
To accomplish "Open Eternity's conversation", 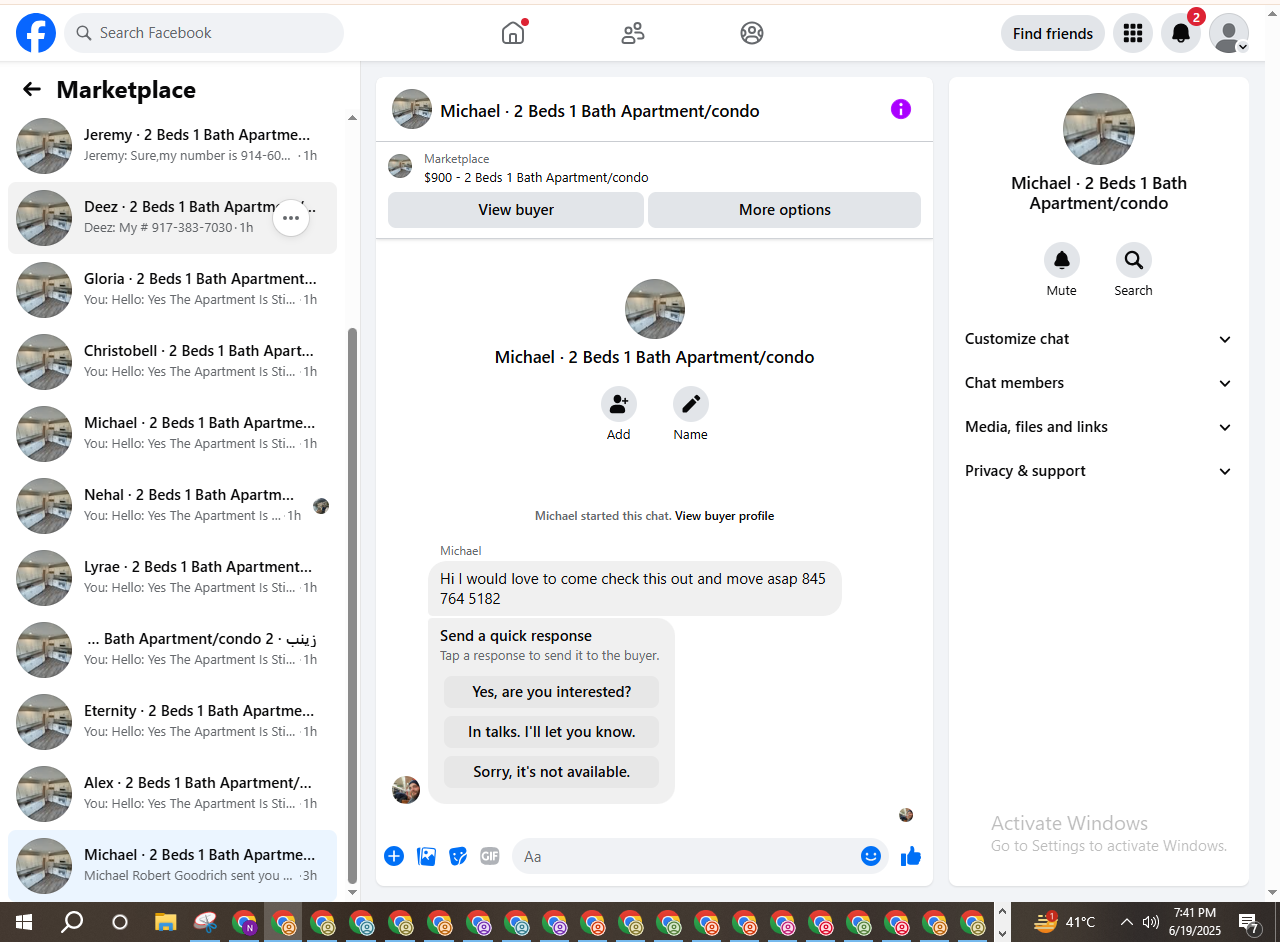I will [x=172, y=721].
